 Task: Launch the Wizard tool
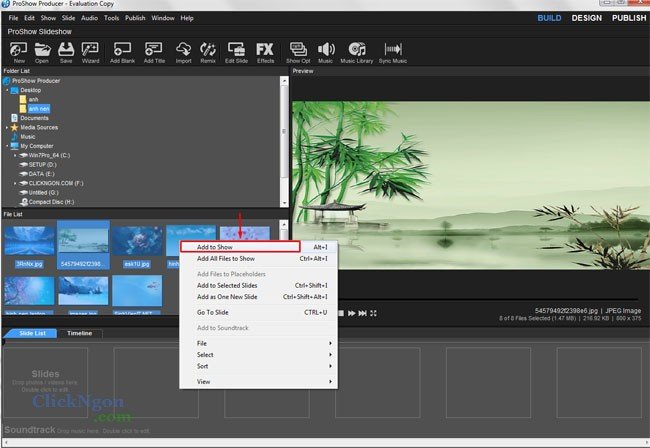point(90,53)
